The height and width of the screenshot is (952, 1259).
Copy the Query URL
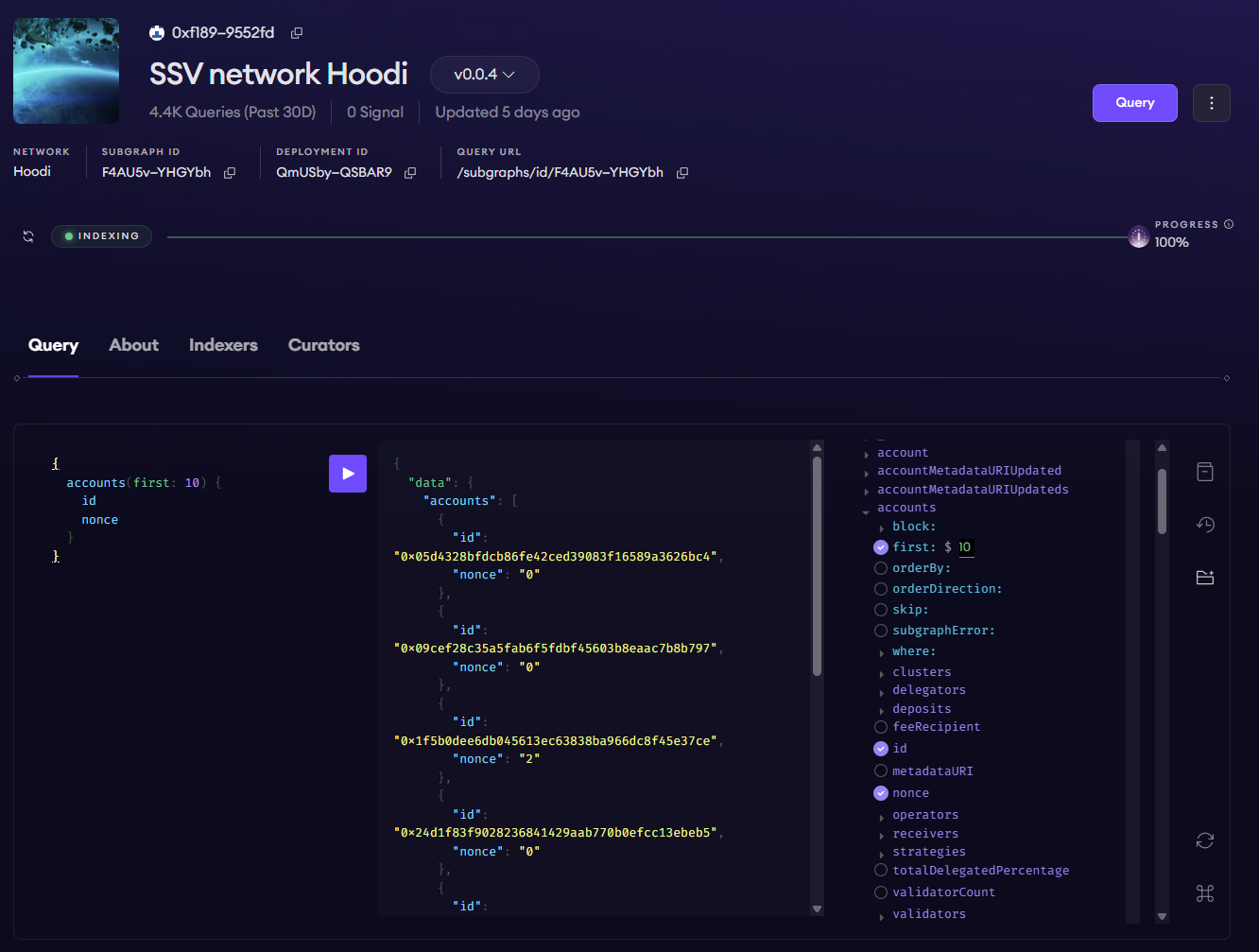pos(682,173)
